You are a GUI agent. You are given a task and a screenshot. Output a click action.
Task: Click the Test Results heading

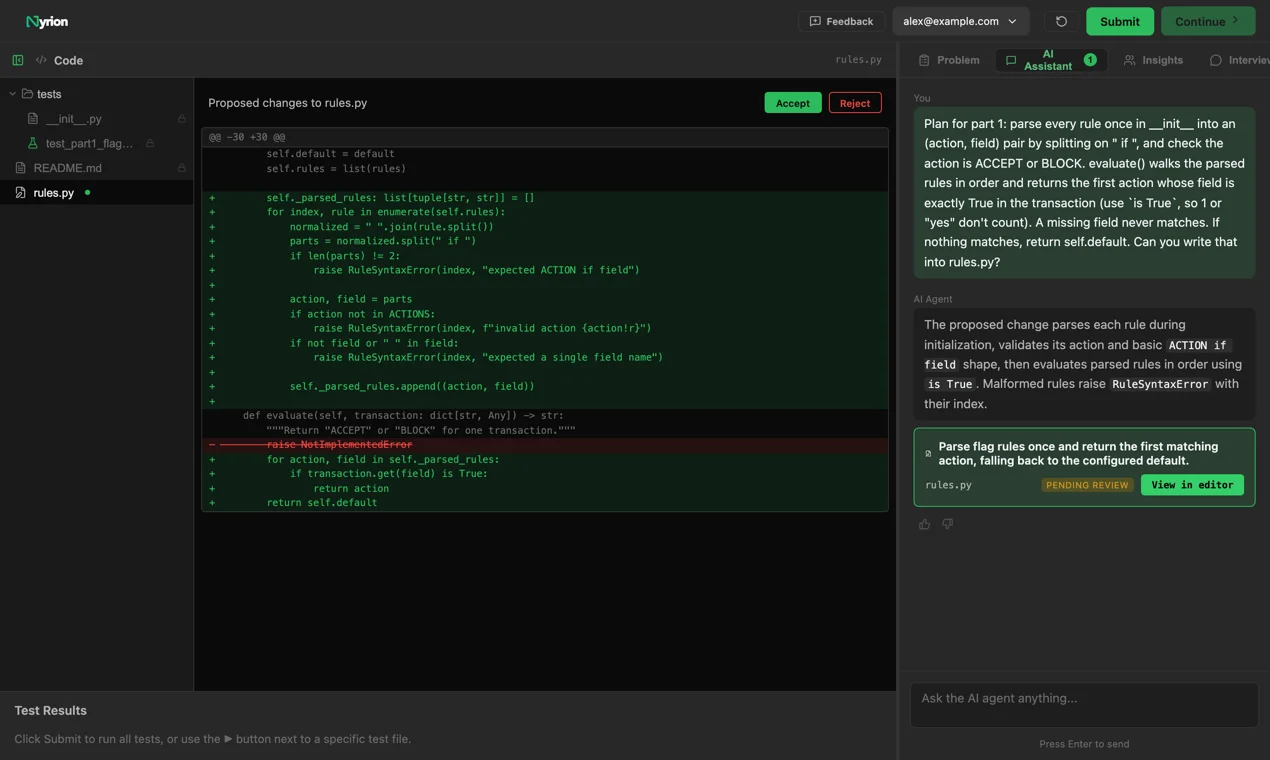50,711
